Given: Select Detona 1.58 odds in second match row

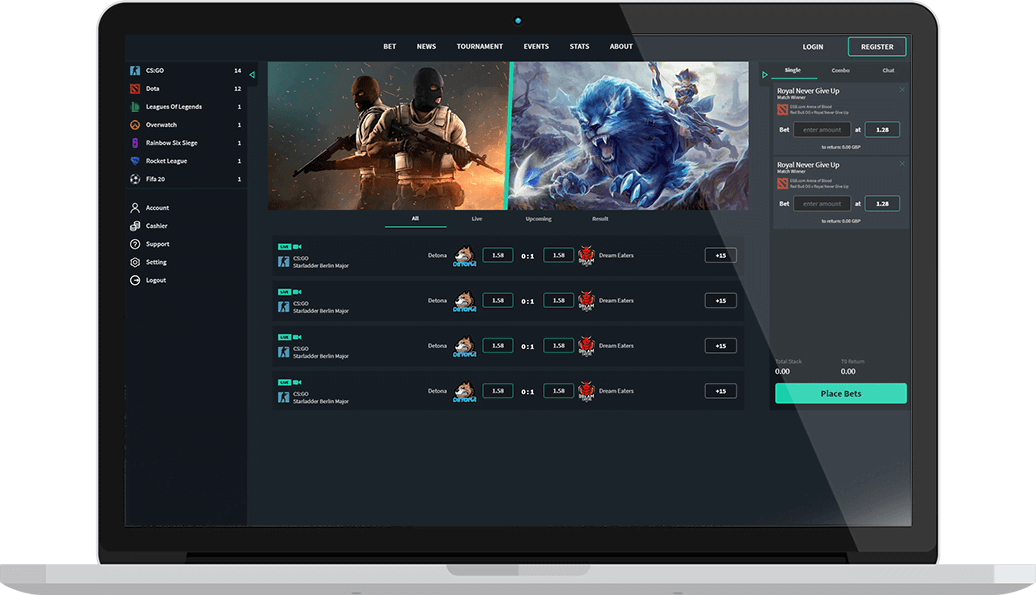Looking at the screenshot, I should tap(498, 300).
